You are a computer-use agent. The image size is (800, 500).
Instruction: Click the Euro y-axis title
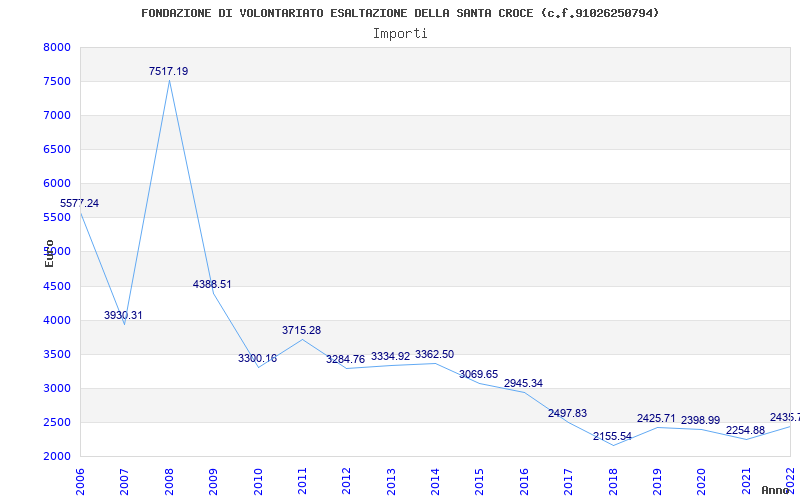pyautogui.click(x=49, y=253)
